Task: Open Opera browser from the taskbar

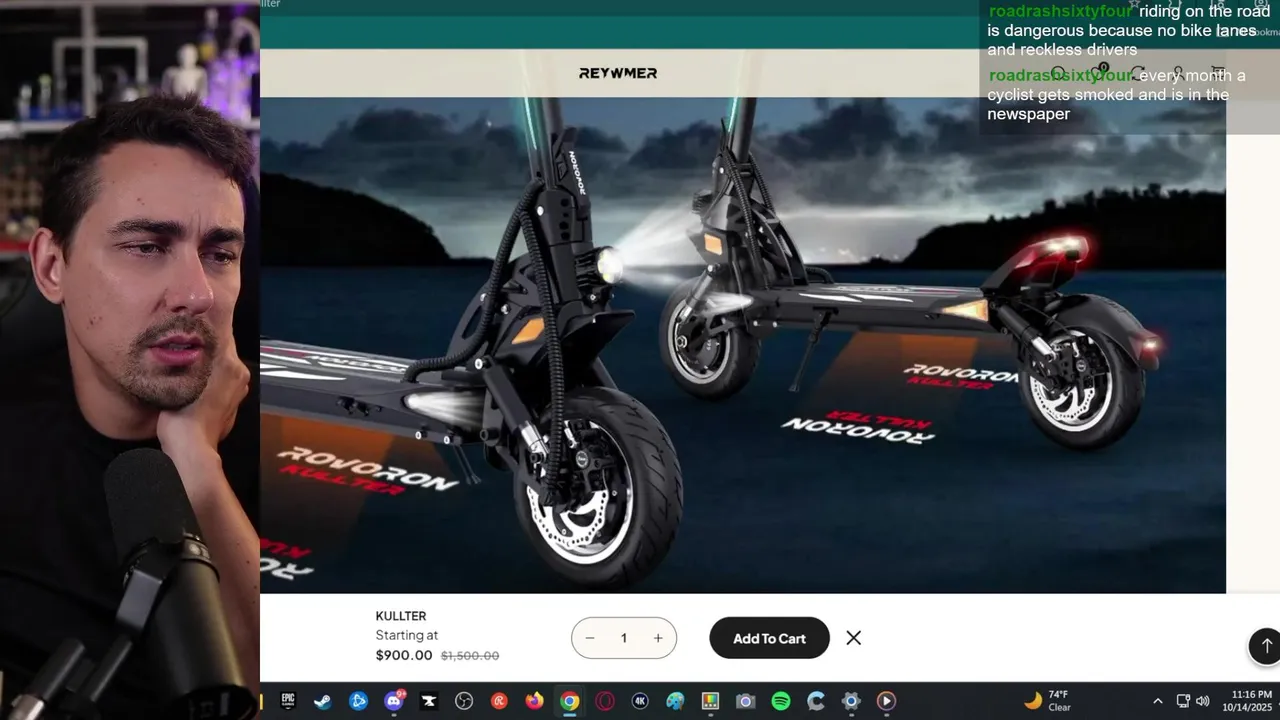Action: tap(605, 701)
